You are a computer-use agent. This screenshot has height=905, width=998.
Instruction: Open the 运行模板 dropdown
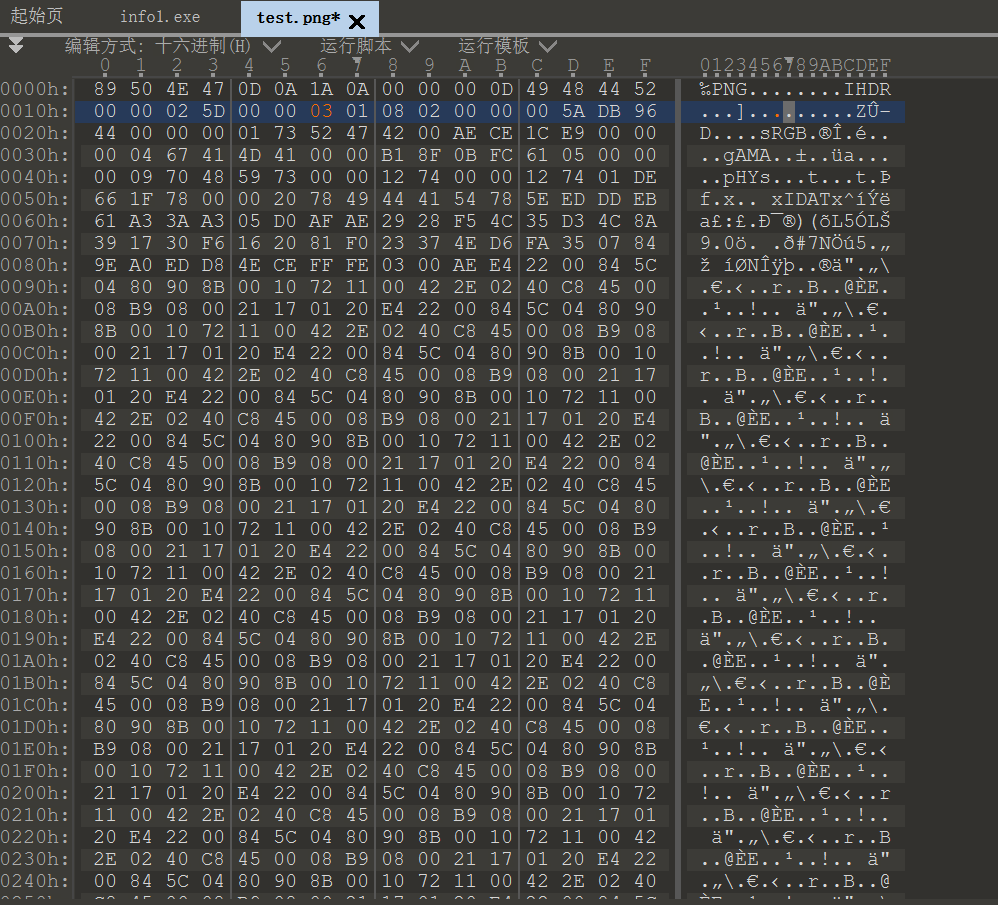548,46
